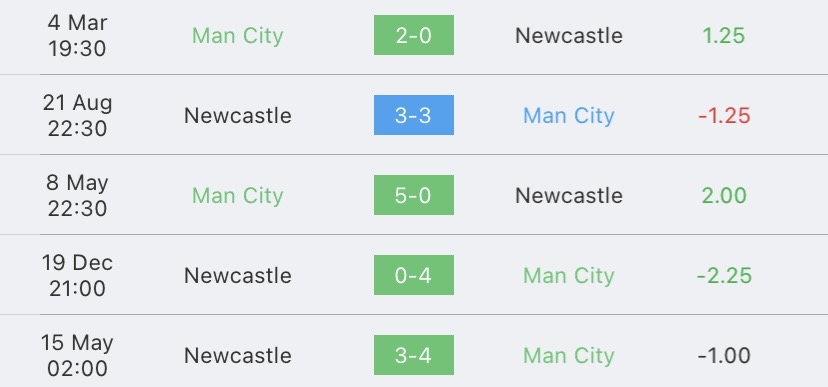This screenshot has width=828, height=387.
Task: Select Man City in 0-4 match row
Action: 569,276
